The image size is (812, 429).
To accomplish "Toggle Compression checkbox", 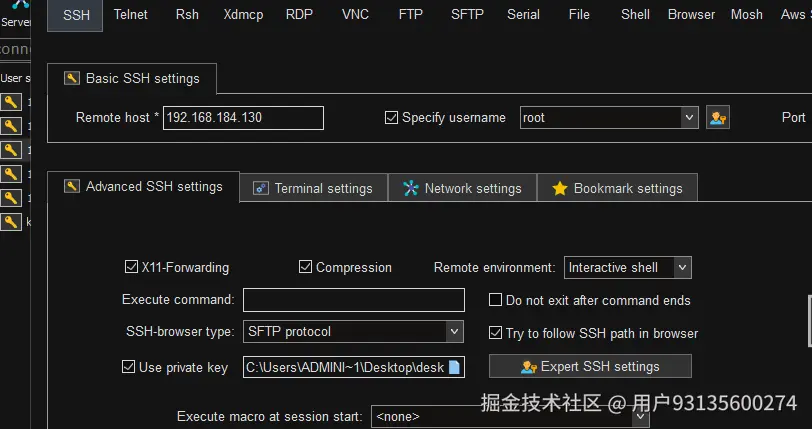I will 305,267.
